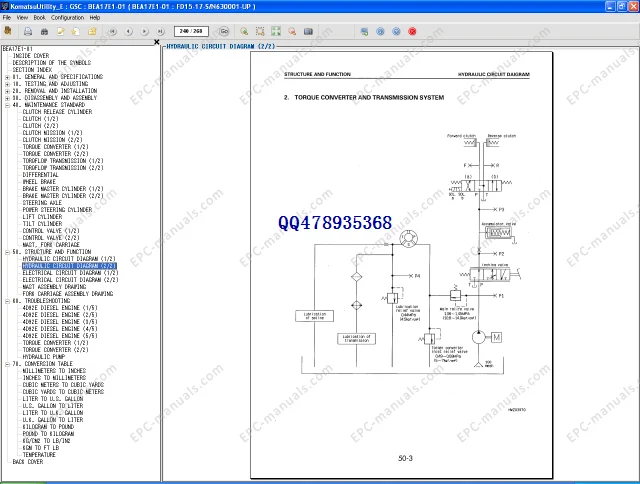
Task: Open Differential page
Action: coord(40,175)
